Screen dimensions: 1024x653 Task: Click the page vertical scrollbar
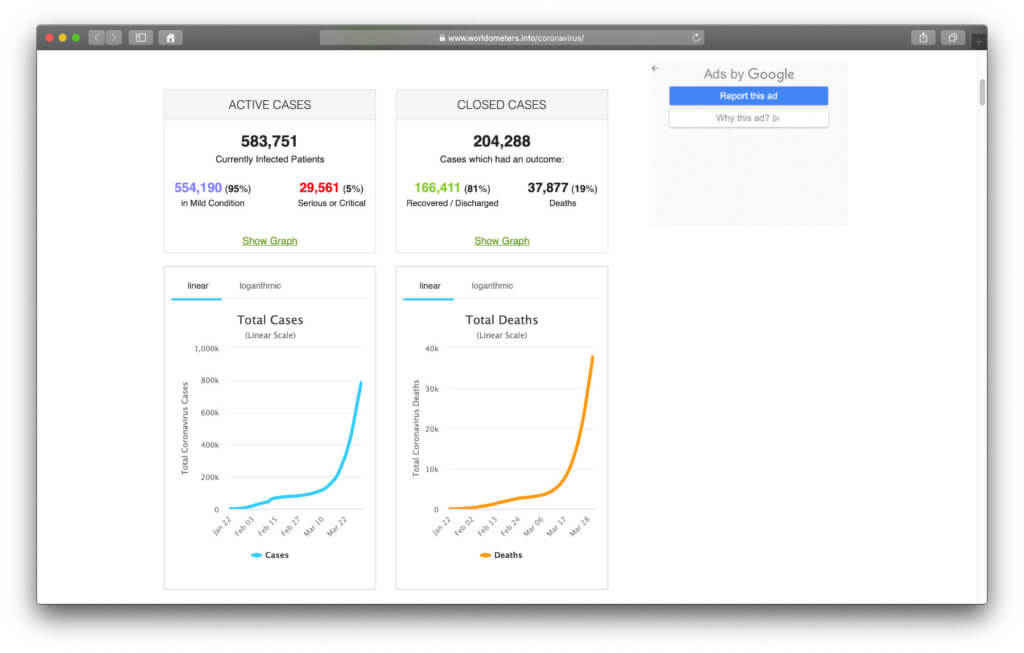(x=982, y=92)
